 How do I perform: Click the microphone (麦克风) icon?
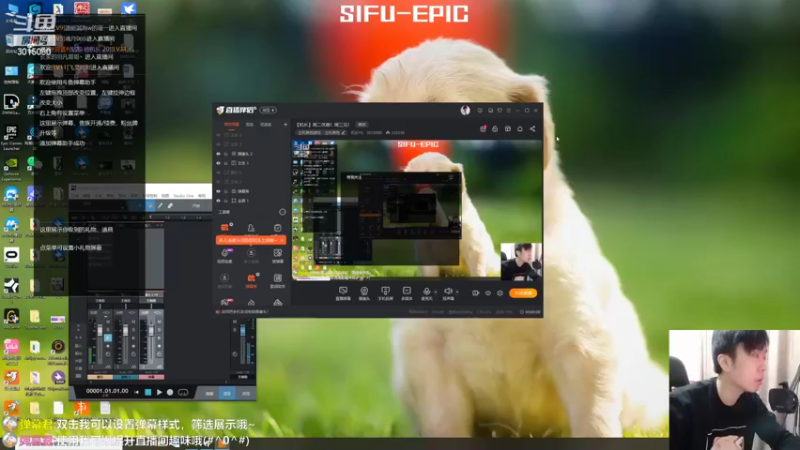click(426, 293)
